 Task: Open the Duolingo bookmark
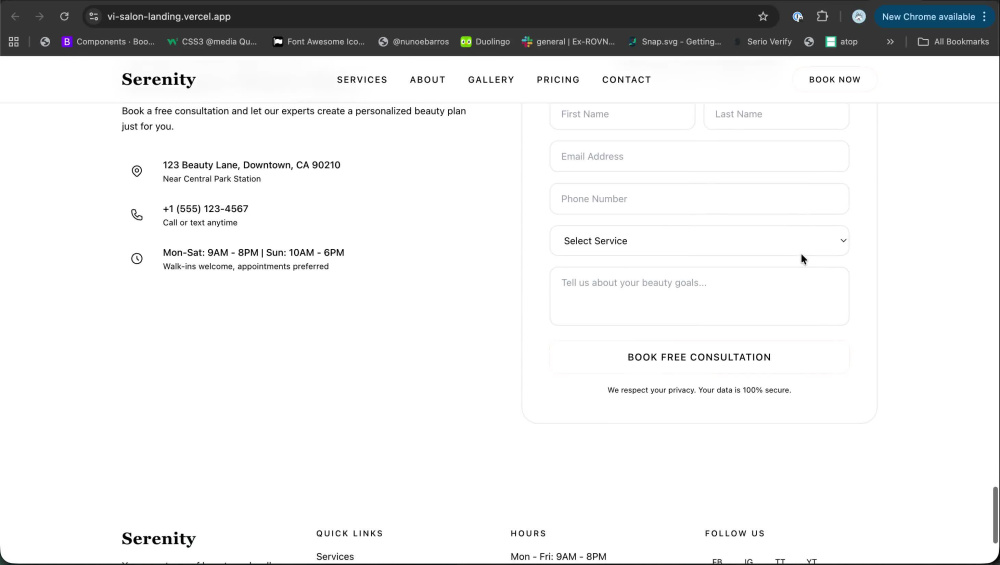[485, 41]
